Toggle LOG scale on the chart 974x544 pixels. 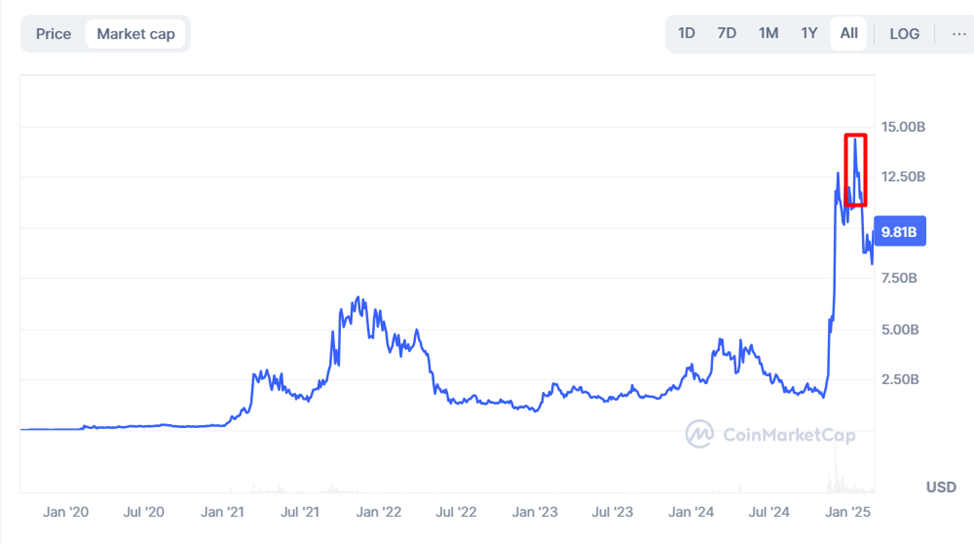904,34
